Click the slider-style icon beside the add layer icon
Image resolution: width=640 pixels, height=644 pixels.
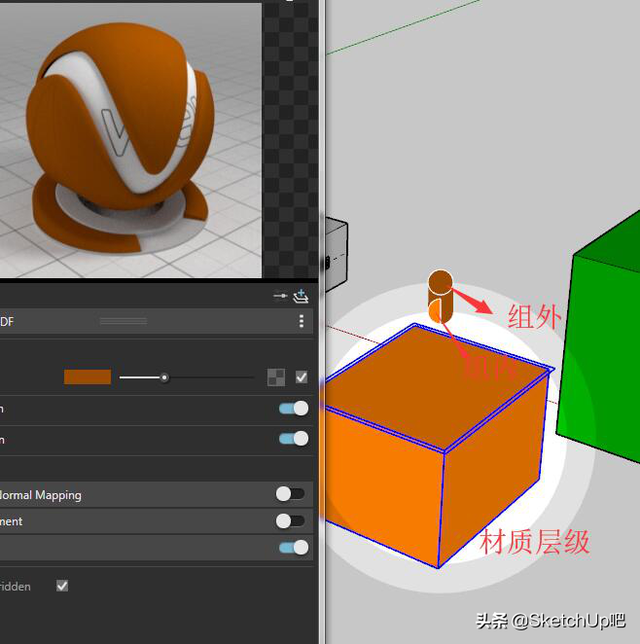tap(281, 296)
